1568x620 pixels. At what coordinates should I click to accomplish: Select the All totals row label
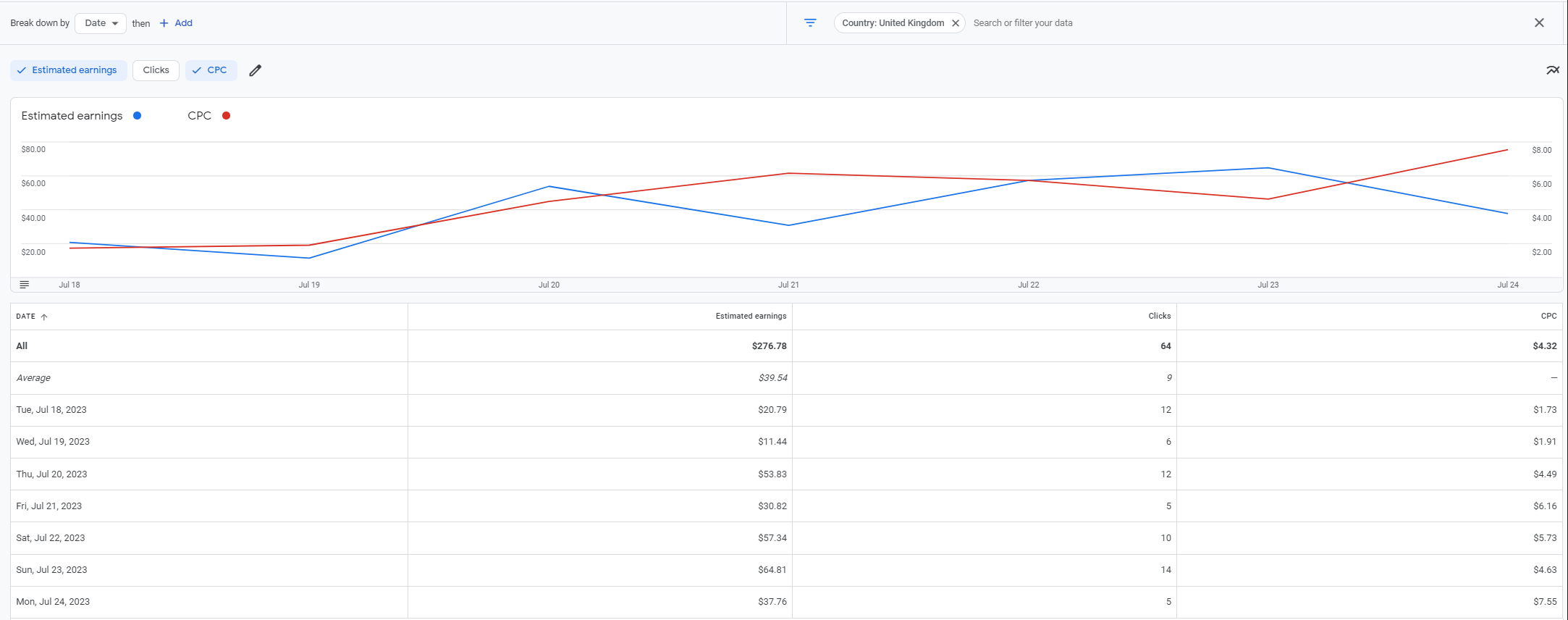click(x=22, y=346)
